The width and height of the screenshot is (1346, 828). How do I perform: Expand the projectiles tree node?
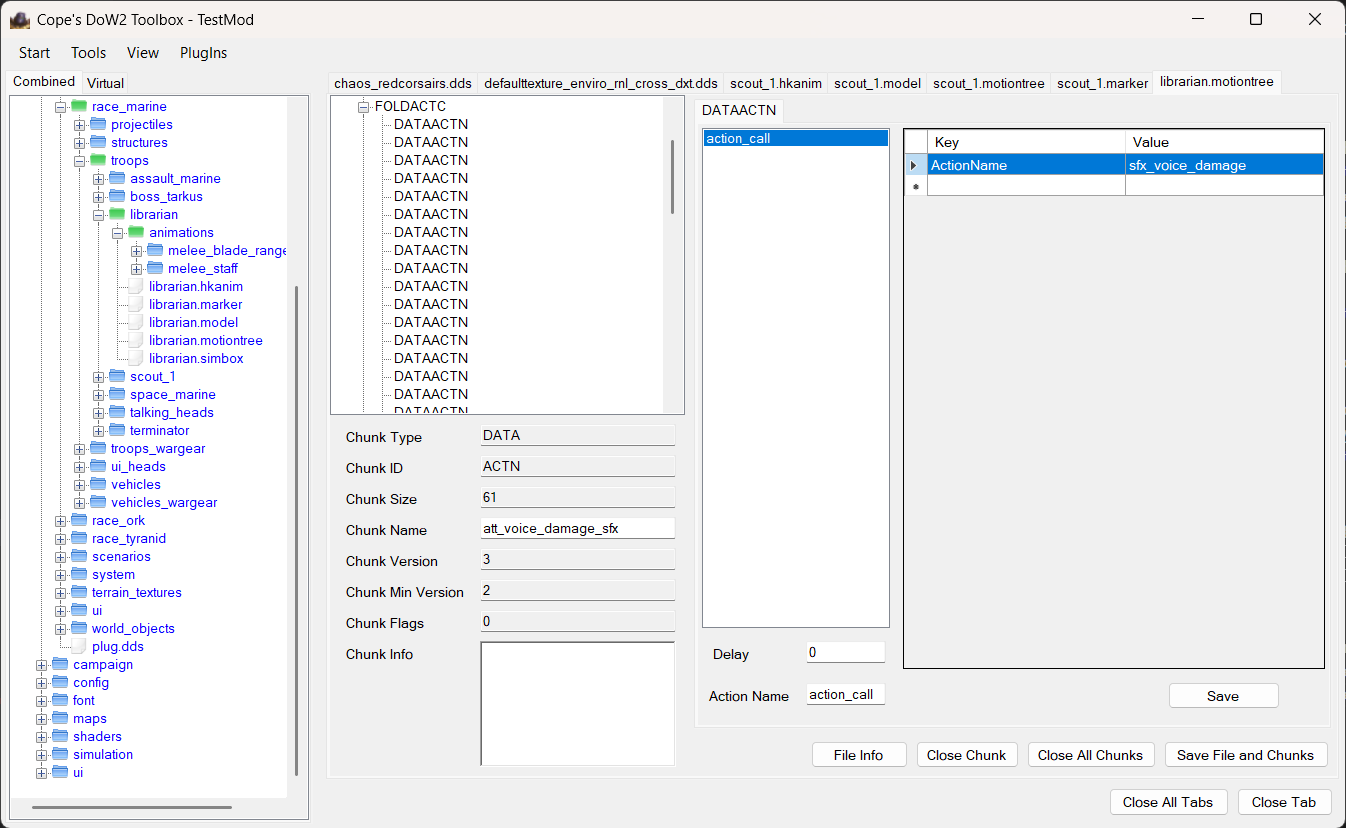point(79,124)
